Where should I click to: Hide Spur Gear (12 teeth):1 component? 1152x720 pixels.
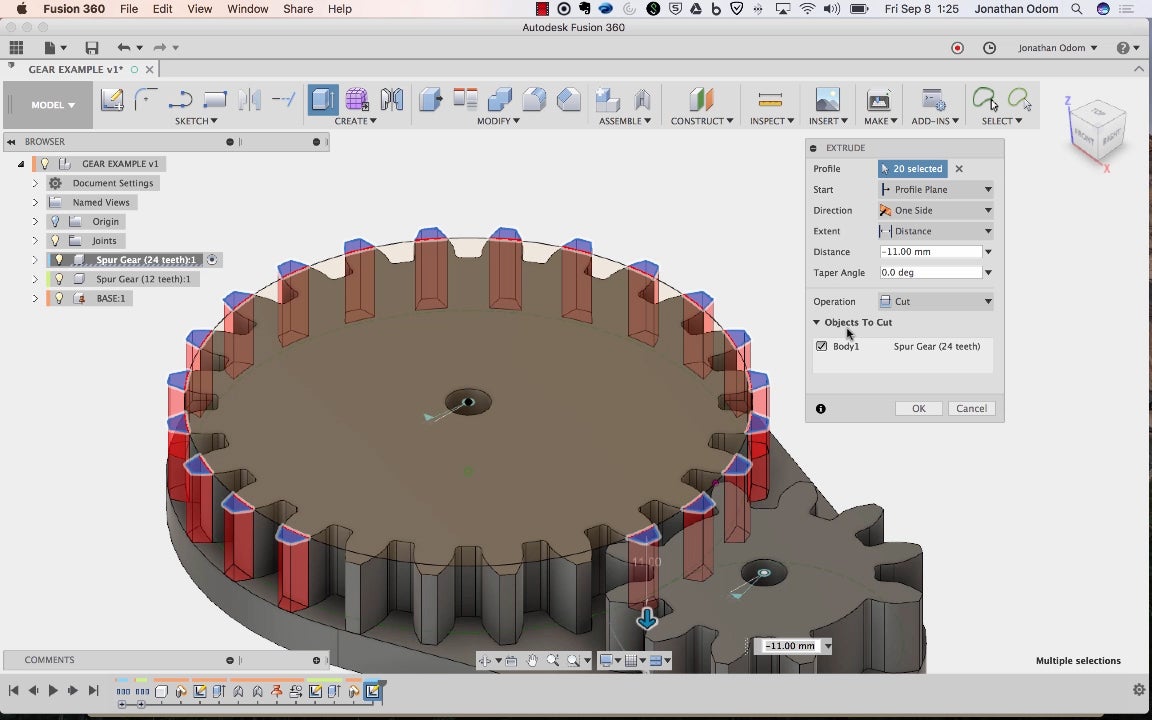59,279
